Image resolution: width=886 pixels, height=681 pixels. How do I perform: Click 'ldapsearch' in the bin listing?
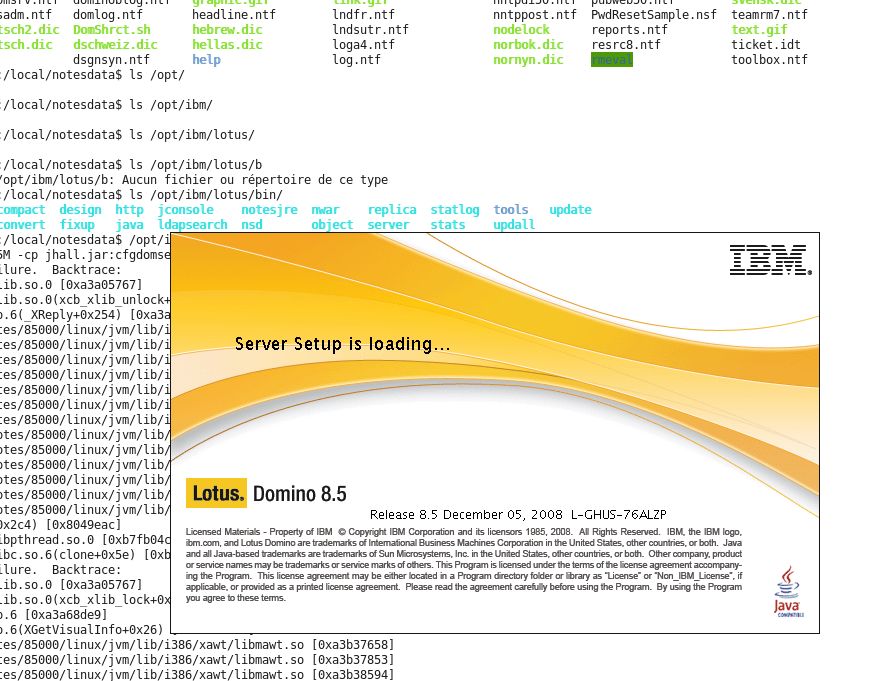click(x=192, y=225)
